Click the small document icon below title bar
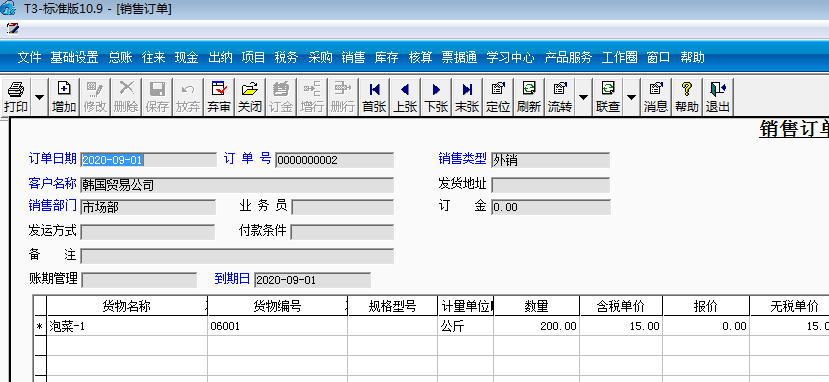Screen dimensions: 829x382 click(12, 28)
